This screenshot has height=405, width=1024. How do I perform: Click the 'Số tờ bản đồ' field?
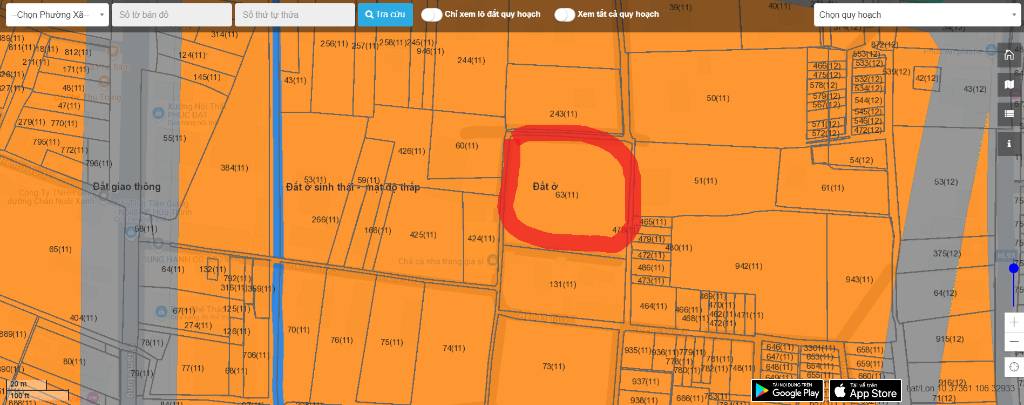pos(171,15)
